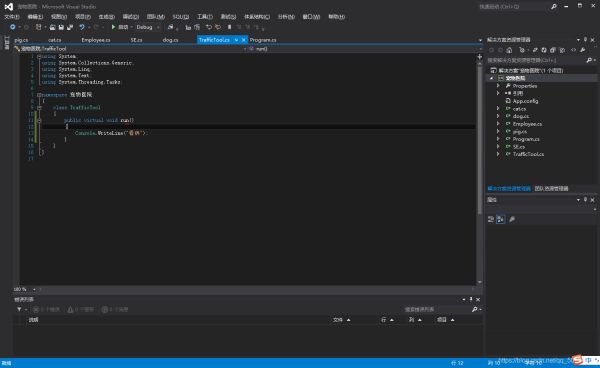Toggle the warnings filter in Error List
Screen dimensions: 600x368
pyautogui.click(x=80, y=309)
